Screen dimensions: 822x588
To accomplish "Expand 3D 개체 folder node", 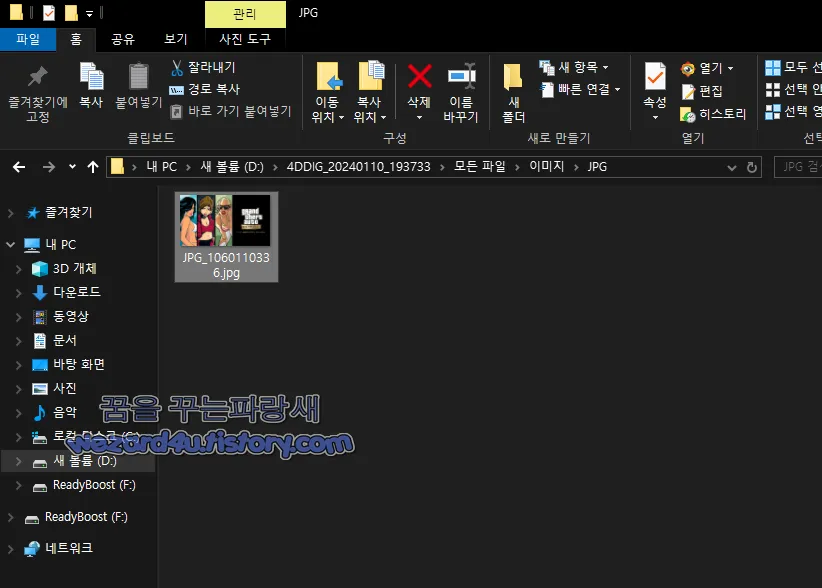I will (18, 269).
